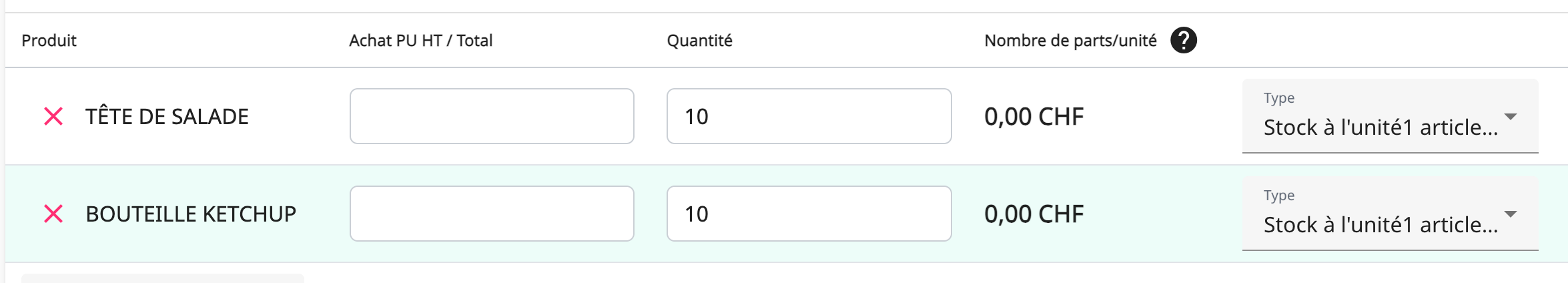Click the quantity field of BOUTEILLE KETCHUP

click(809, 214)
